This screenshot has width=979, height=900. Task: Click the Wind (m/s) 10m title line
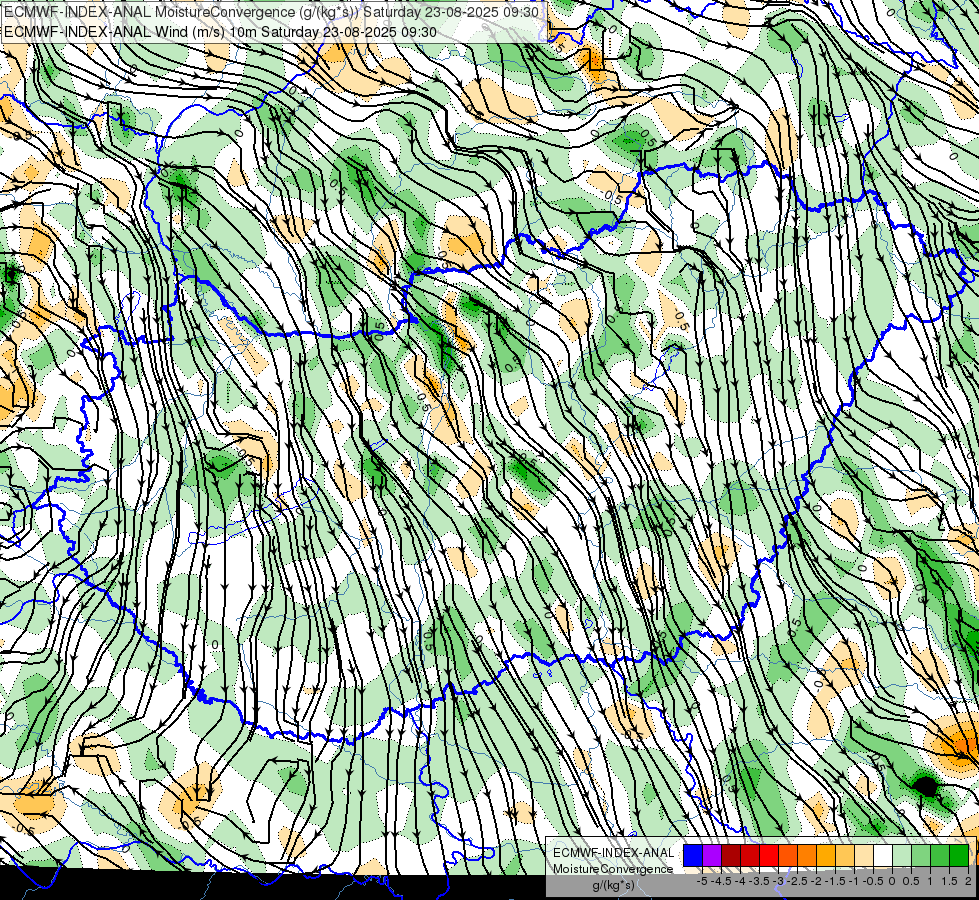coord(220,31)
